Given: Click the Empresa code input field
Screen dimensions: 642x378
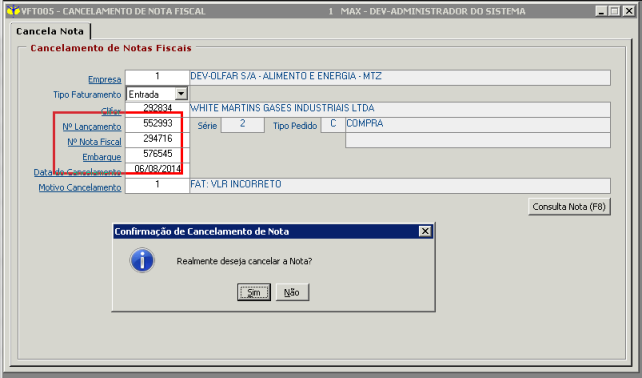Looking at the screenshot, I should tap(157, 77).
